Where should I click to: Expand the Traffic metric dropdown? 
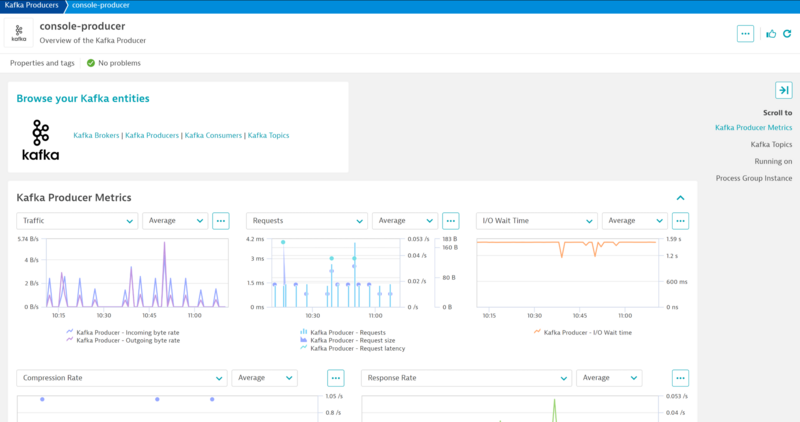tap(77, 221)
